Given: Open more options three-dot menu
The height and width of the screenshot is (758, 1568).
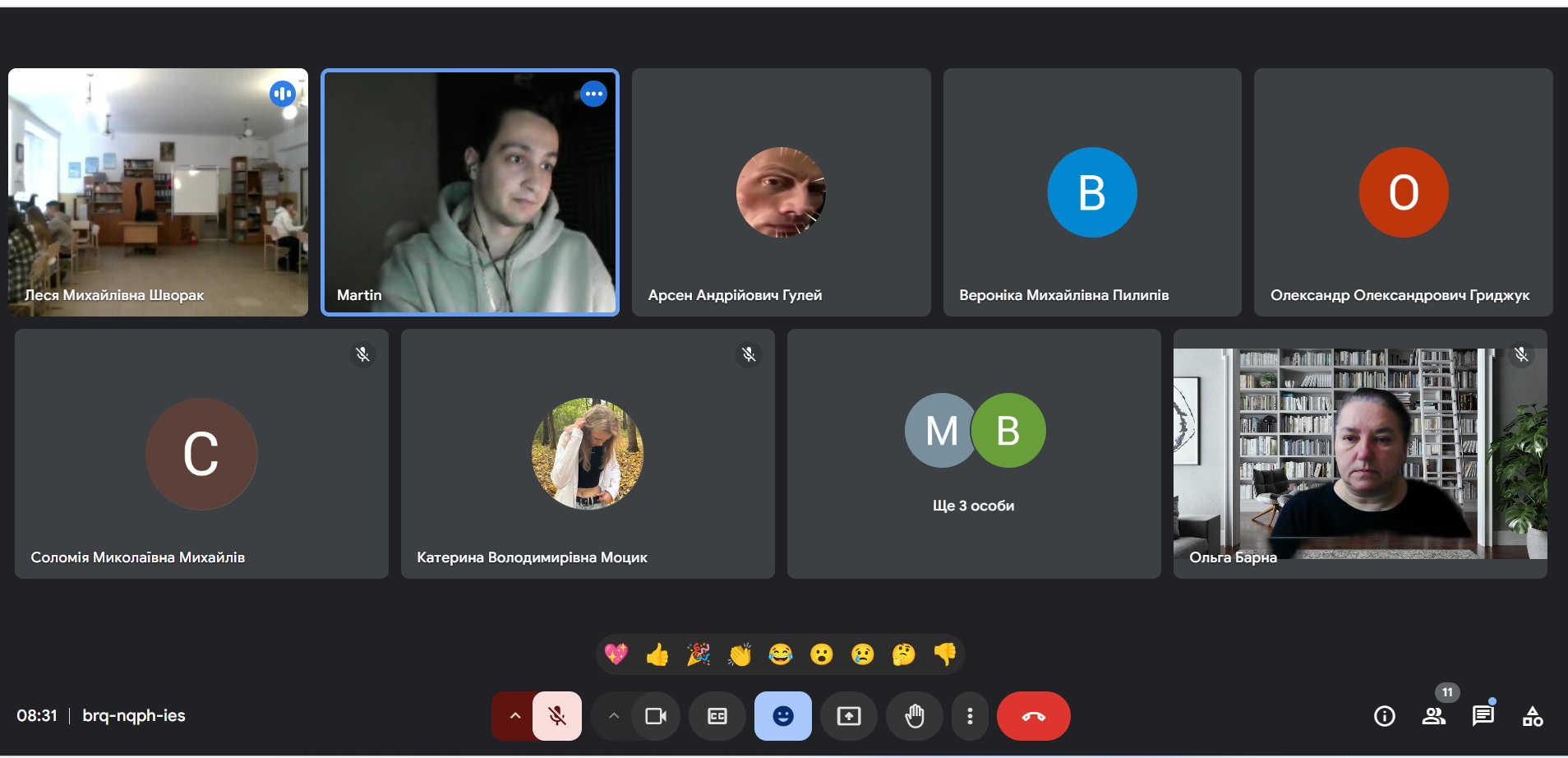Looking at the screenshot, I should (970, 716).
